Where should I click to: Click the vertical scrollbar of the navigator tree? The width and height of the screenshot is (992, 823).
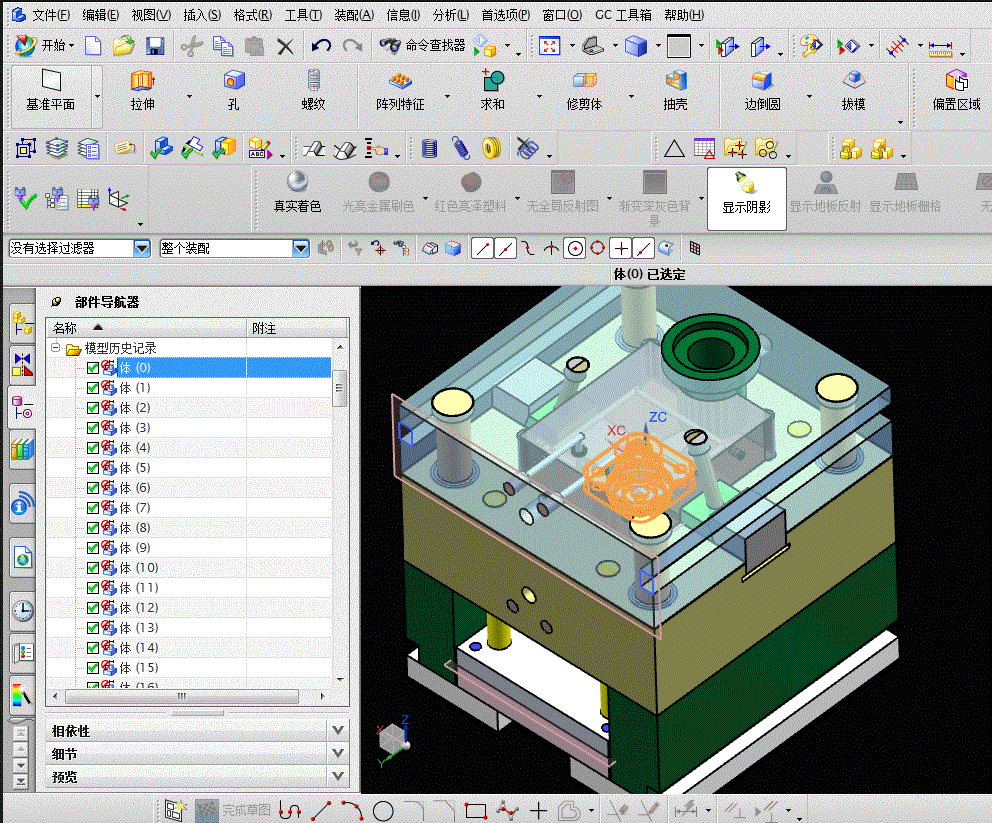(x=340, y=388)
